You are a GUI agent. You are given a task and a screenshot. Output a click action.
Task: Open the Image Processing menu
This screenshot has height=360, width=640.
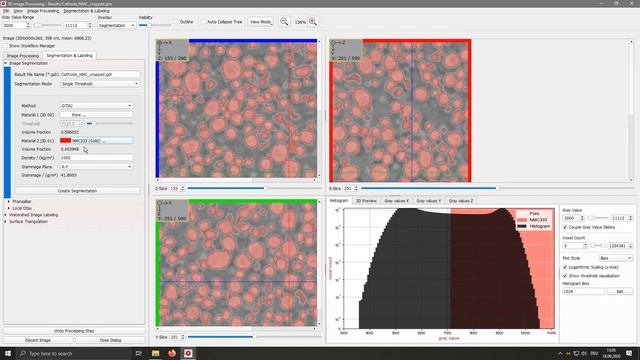point(43,11)
